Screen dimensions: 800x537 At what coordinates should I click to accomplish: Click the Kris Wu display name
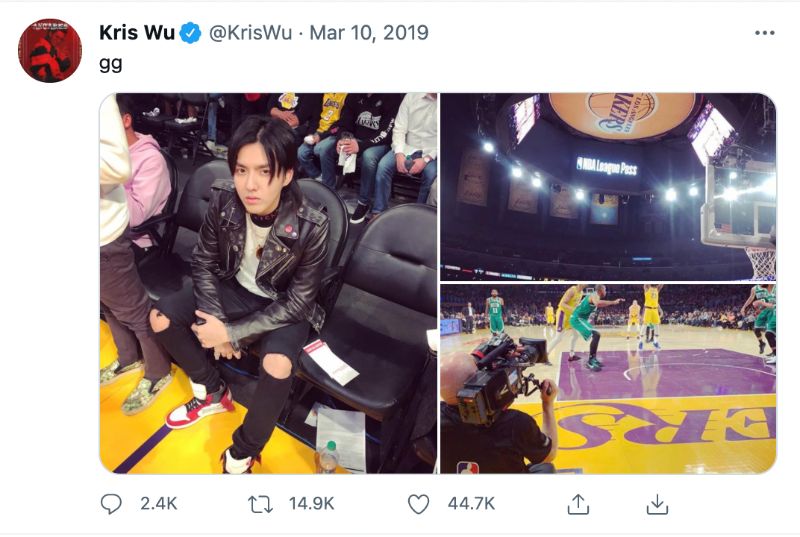click(136, 33)
